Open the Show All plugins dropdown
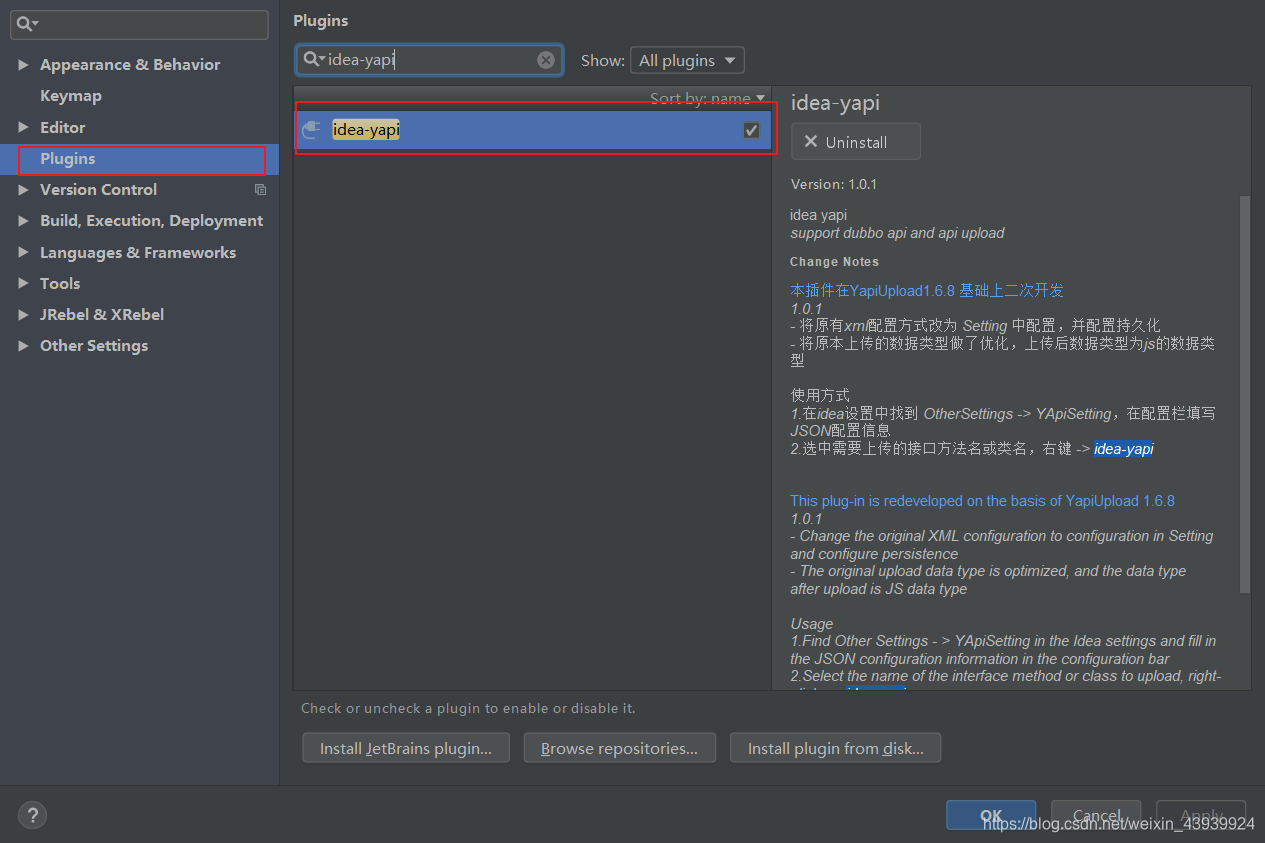1265x843 pixels. coord(687,60)
